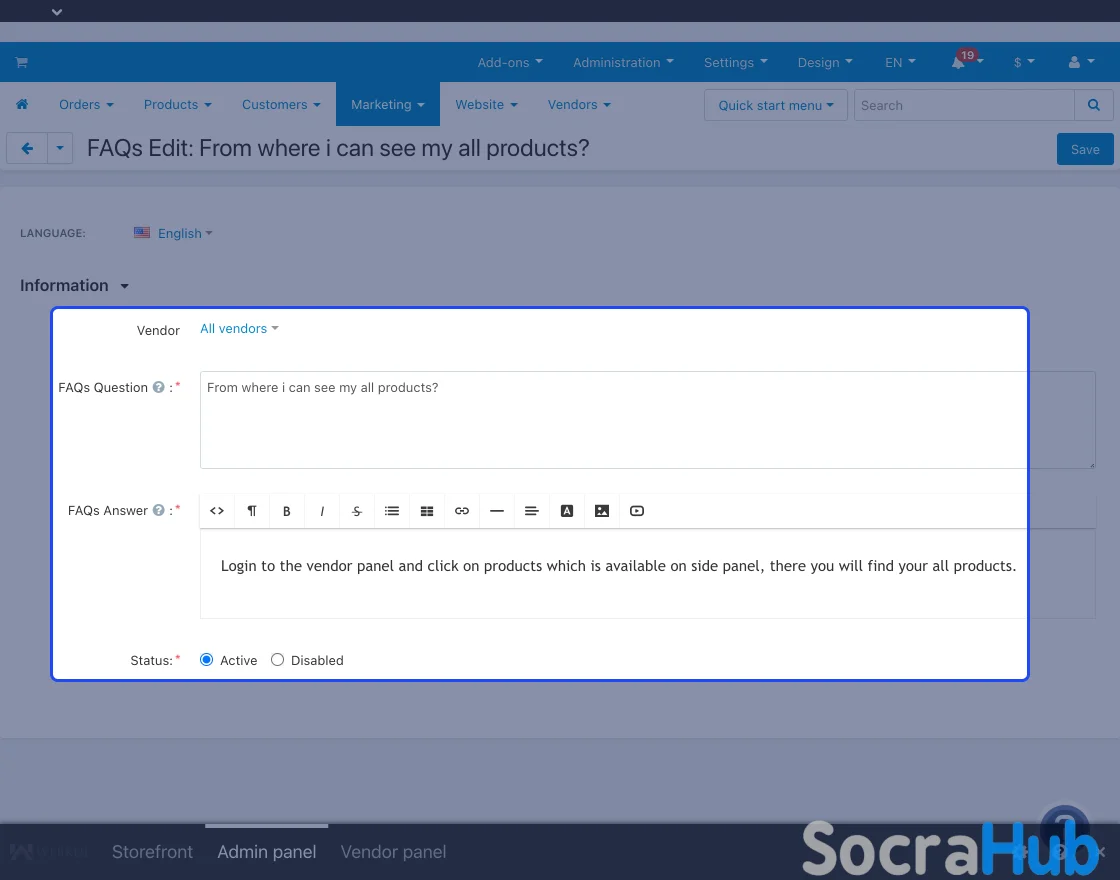This screenshot has height=880, width=1120.
Task: Save the FAQ
Action: [1085, 149]
